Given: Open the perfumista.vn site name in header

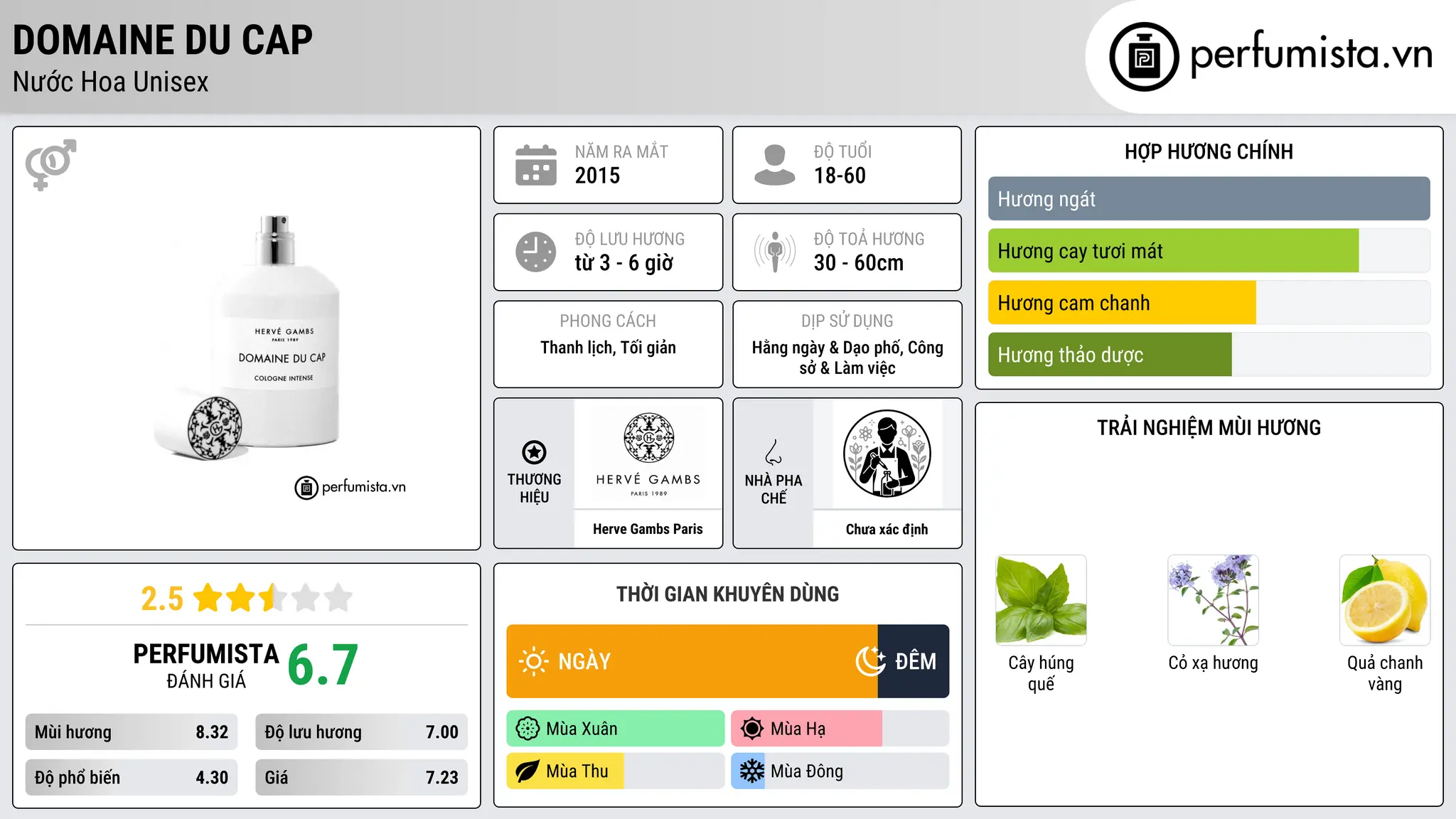Looking at the screenshot, I should point(1312,54).
